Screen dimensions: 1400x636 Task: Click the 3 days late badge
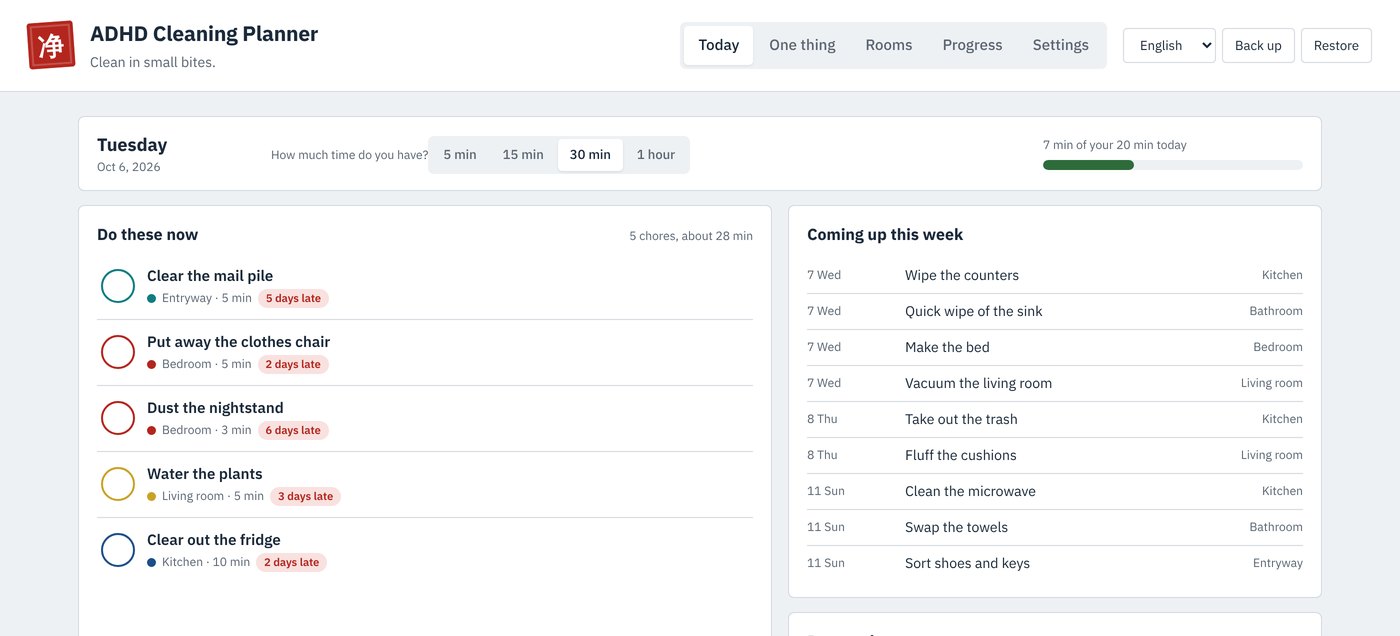click(x=305, y=496)
